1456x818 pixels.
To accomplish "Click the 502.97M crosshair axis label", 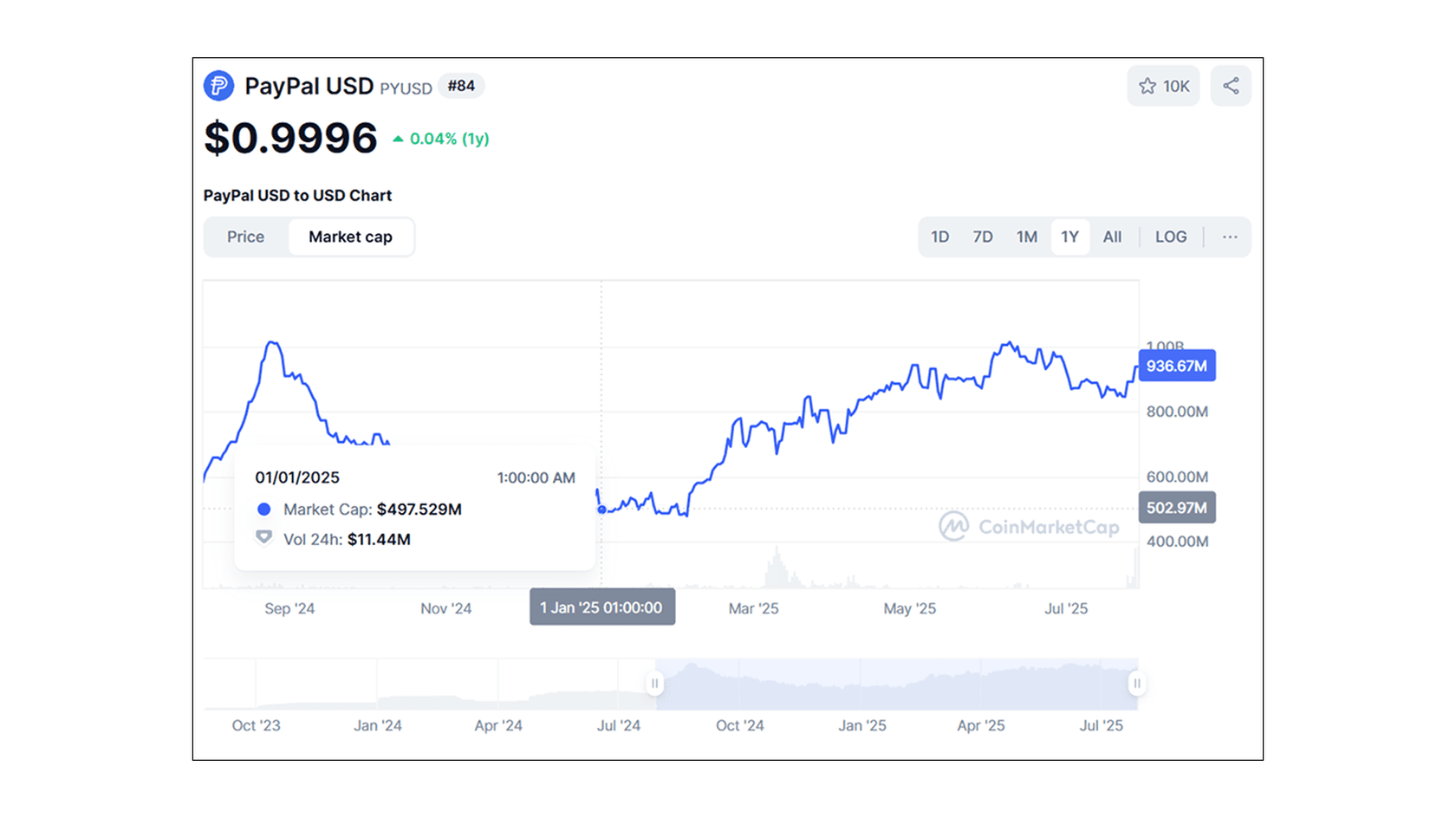I will [1177, 508].
